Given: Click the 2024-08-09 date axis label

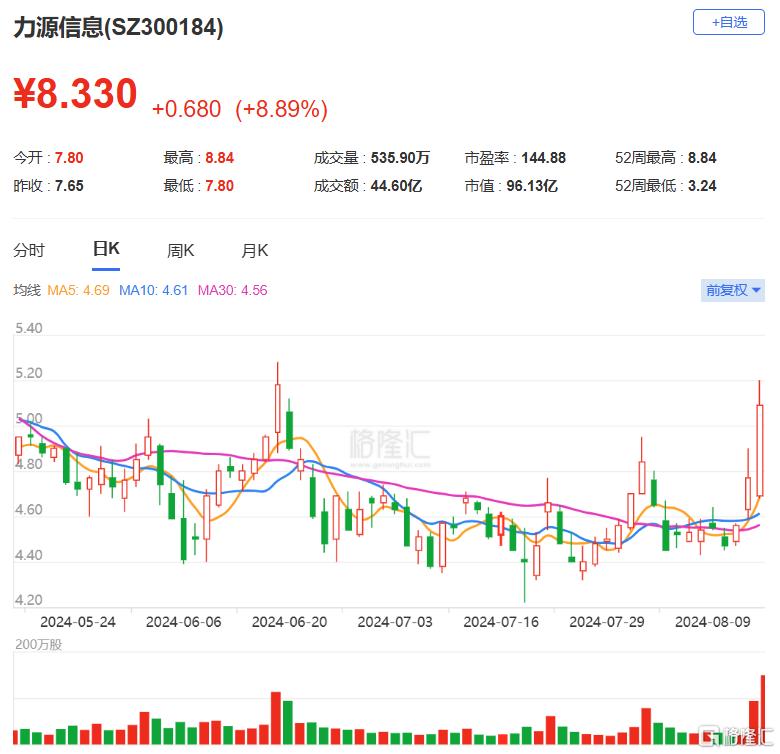Looking at the screenshot, I should (x=712, y=622).
